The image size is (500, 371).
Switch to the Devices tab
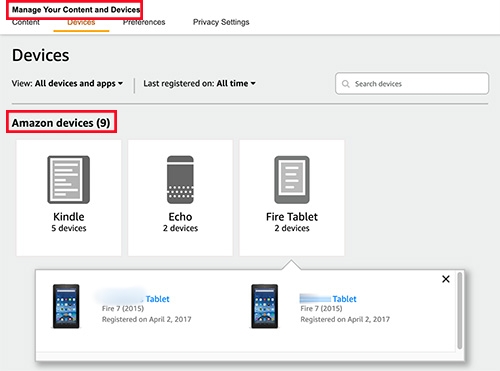81,23
